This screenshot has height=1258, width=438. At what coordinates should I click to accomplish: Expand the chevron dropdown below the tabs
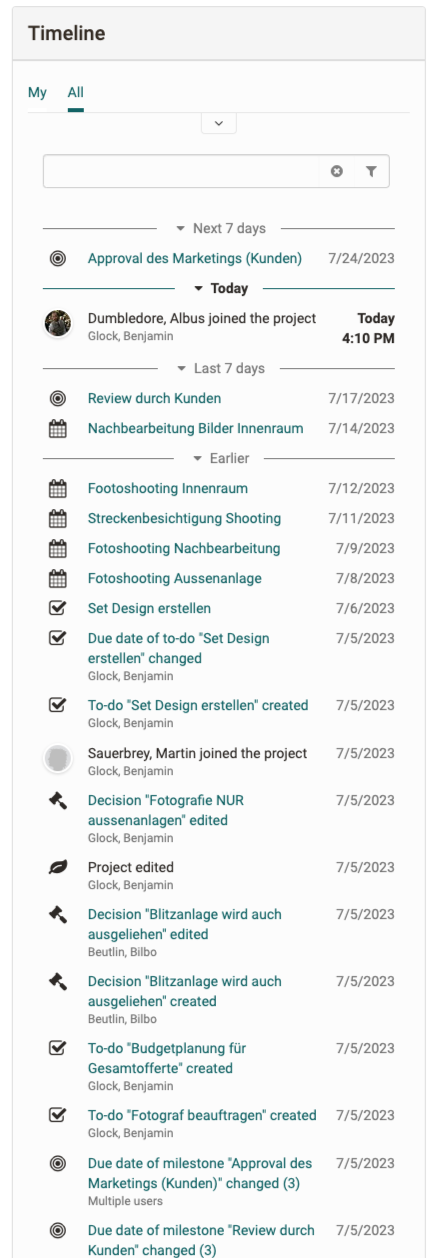tap(218, 122)
